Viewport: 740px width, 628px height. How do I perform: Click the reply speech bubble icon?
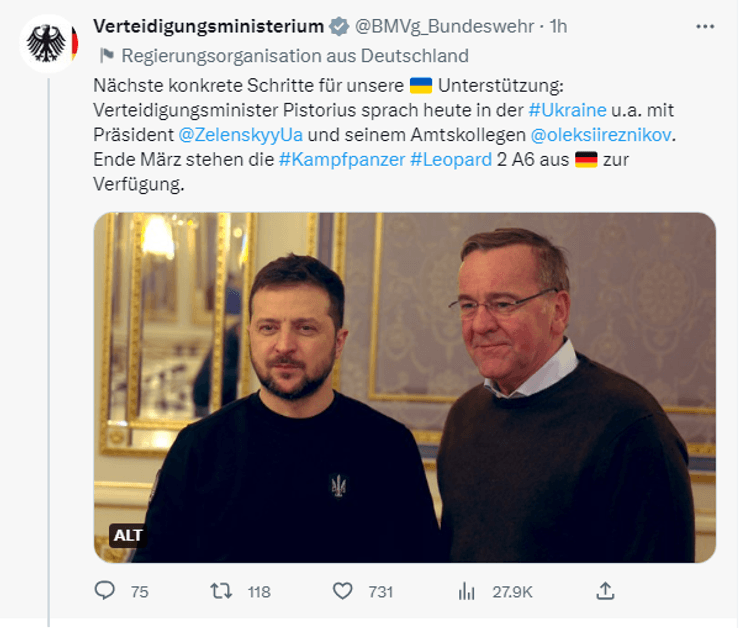click(x=105, y=591)
